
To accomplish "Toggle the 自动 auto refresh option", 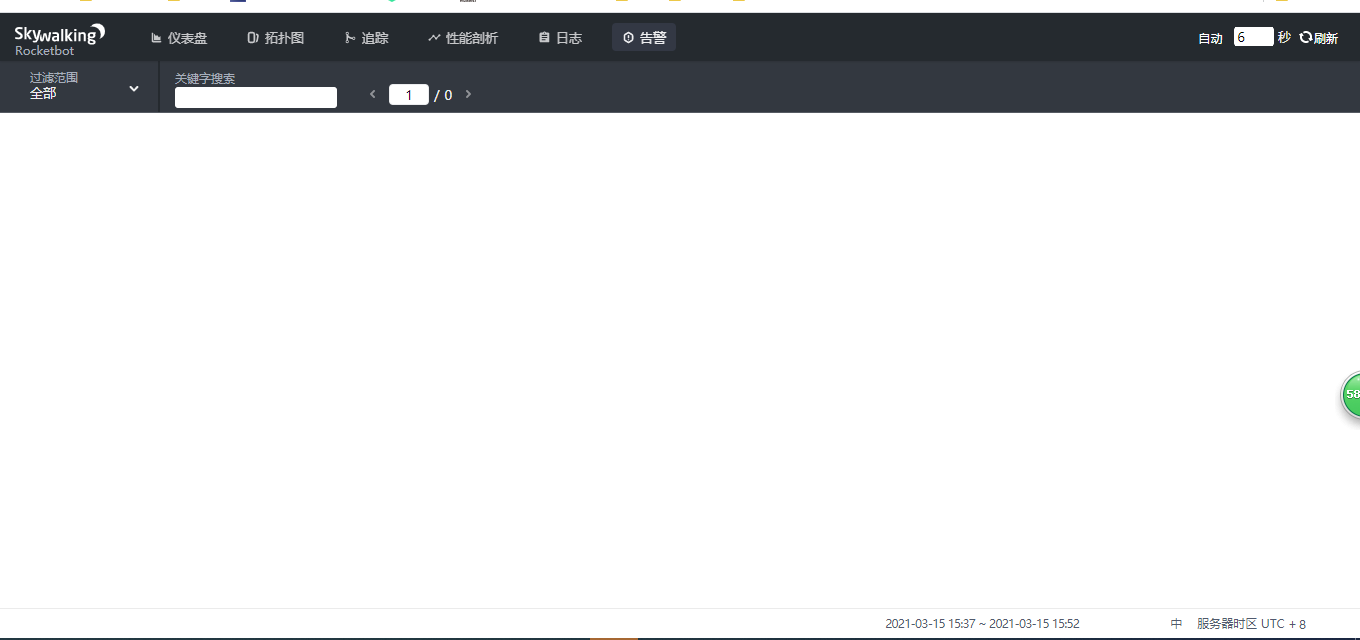I will [x=1210, y=38].
